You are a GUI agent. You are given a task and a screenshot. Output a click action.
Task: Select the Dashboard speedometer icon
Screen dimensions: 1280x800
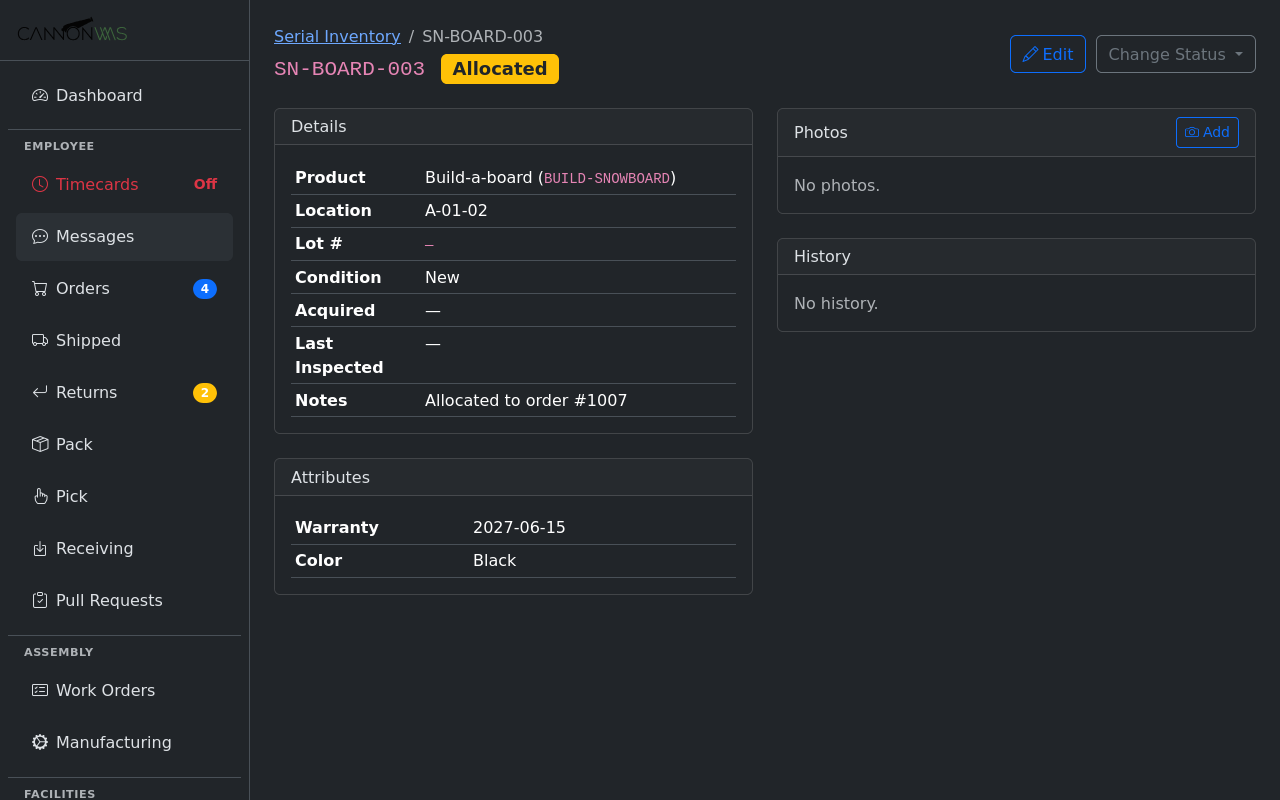pyautogui.click(x=39, y=94)
